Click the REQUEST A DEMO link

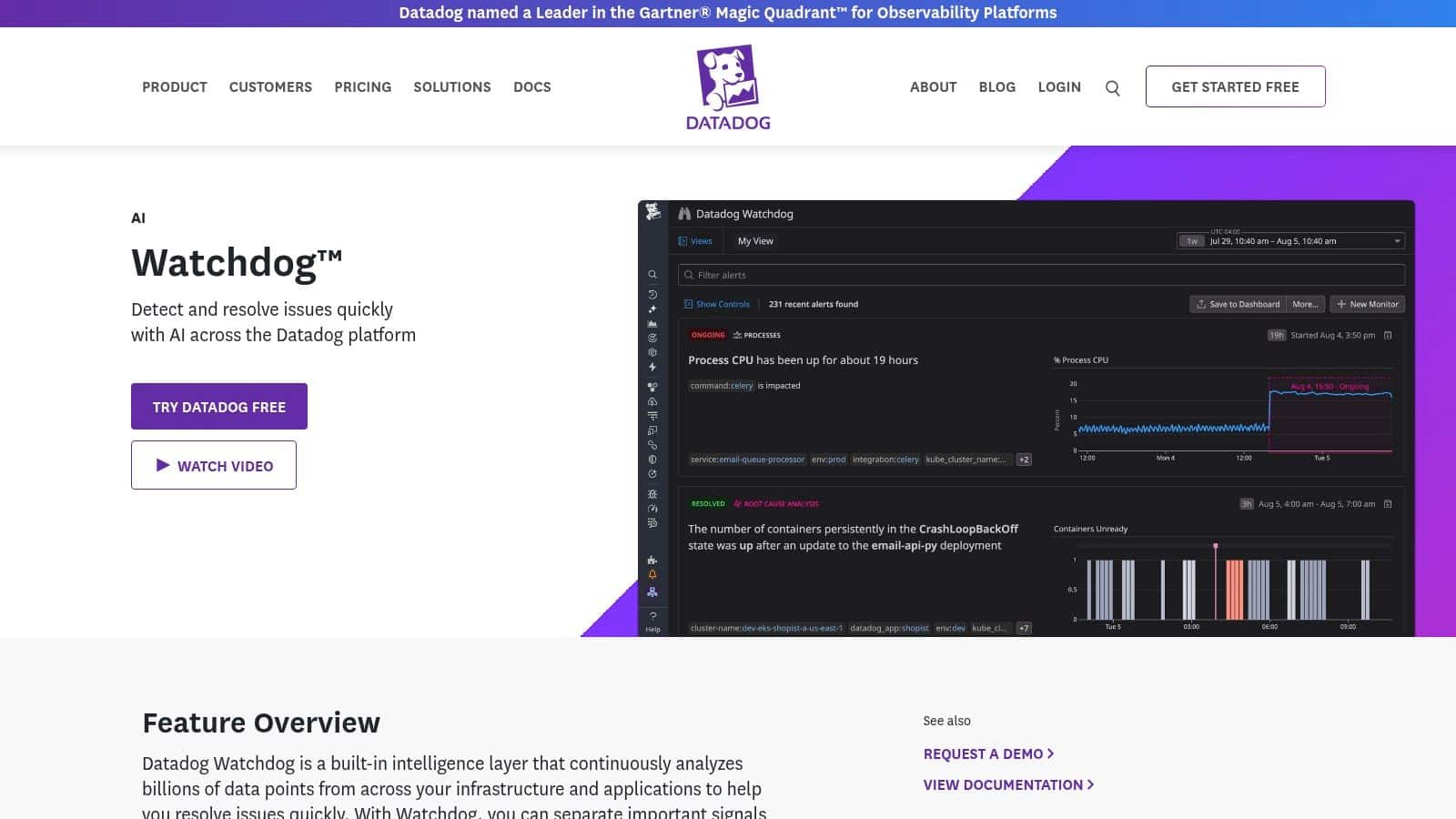(x=988, y=754)
